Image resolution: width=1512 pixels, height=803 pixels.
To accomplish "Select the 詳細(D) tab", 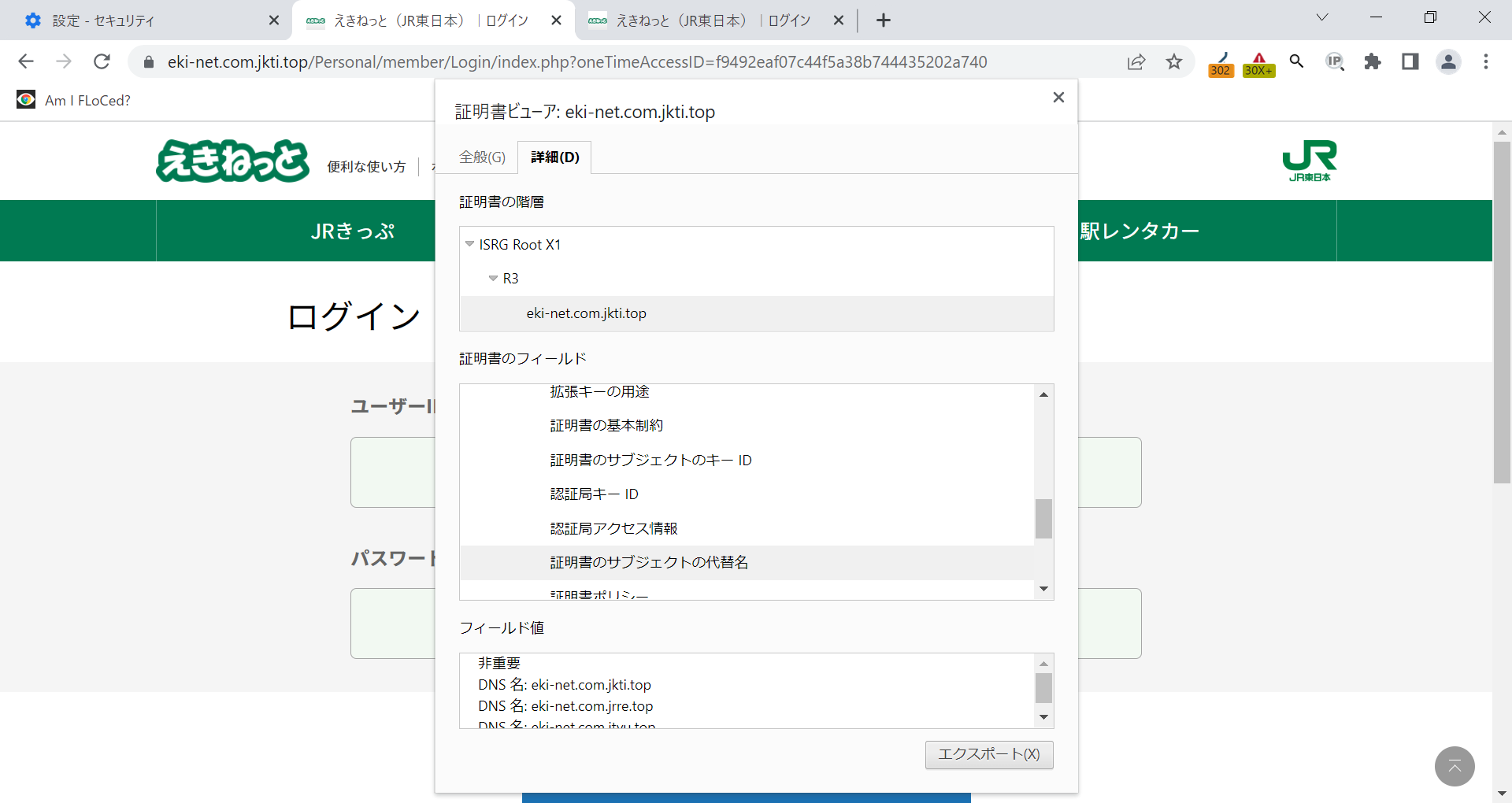I will [555, 157].
